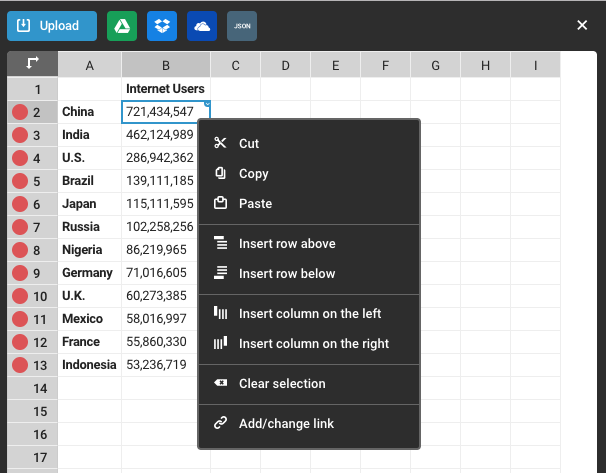Select Insert column on the left
Viewport: 606px width, 473px height.
[x=309, y=313]
